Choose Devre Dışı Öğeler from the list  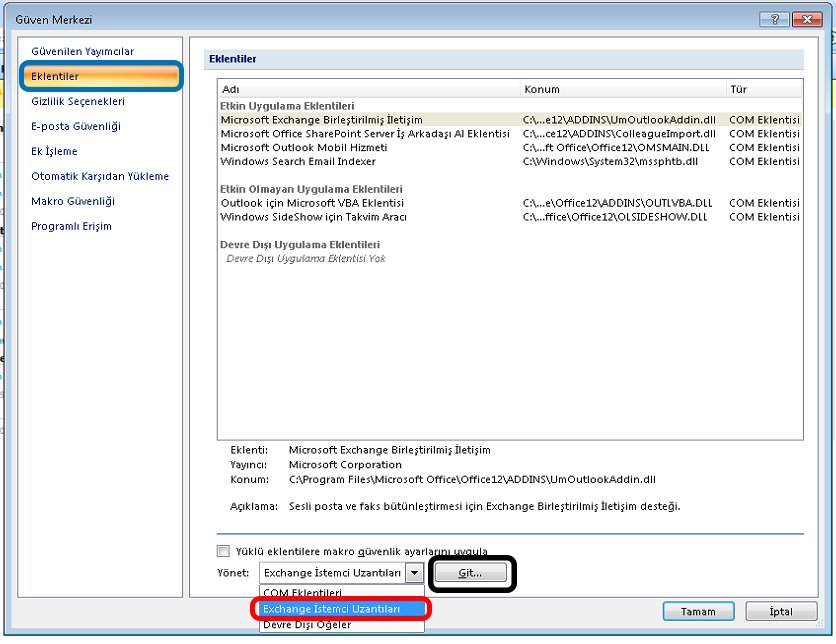click(342, 624)
